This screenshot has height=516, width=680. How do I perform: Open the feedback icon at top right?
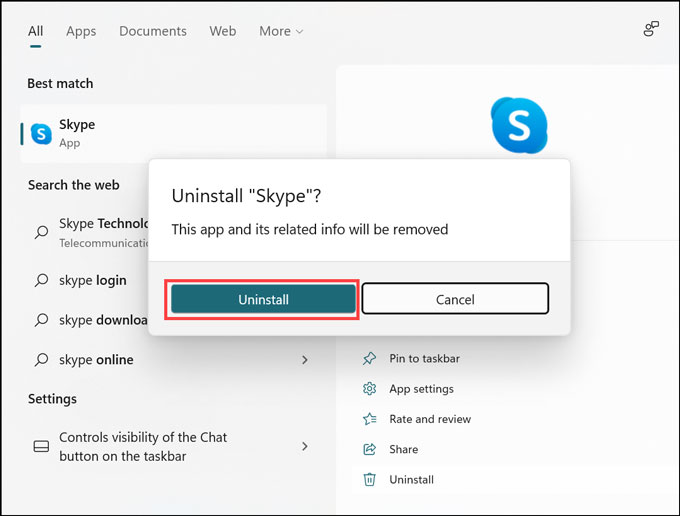click(x=651, y=29)
